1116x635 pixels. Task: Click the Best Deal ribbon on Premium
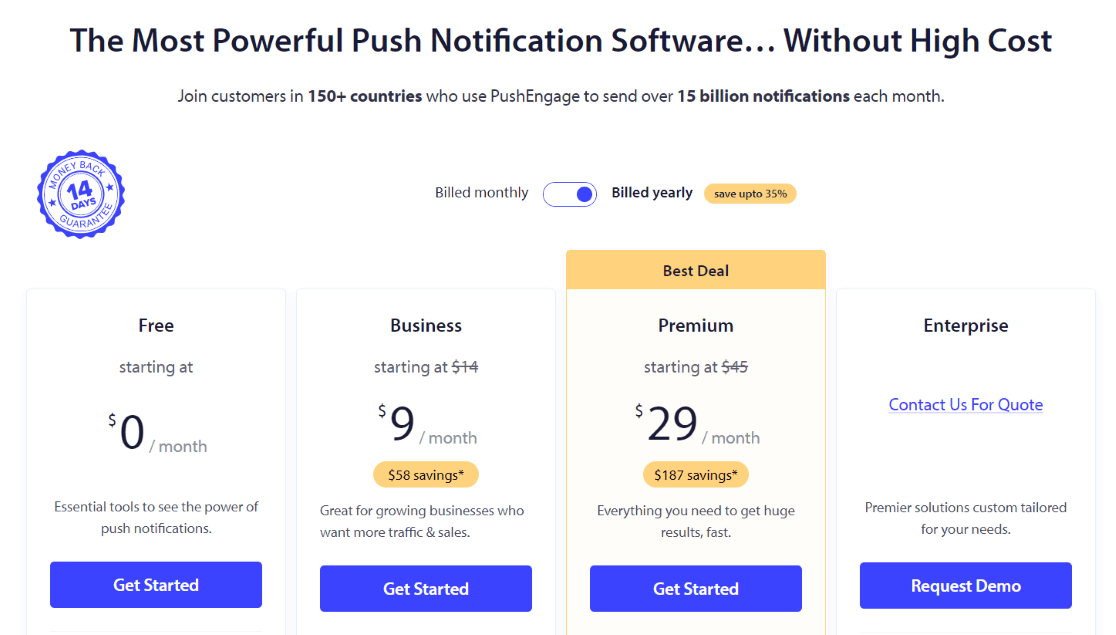pyautogui.click(x=695, y=270)
